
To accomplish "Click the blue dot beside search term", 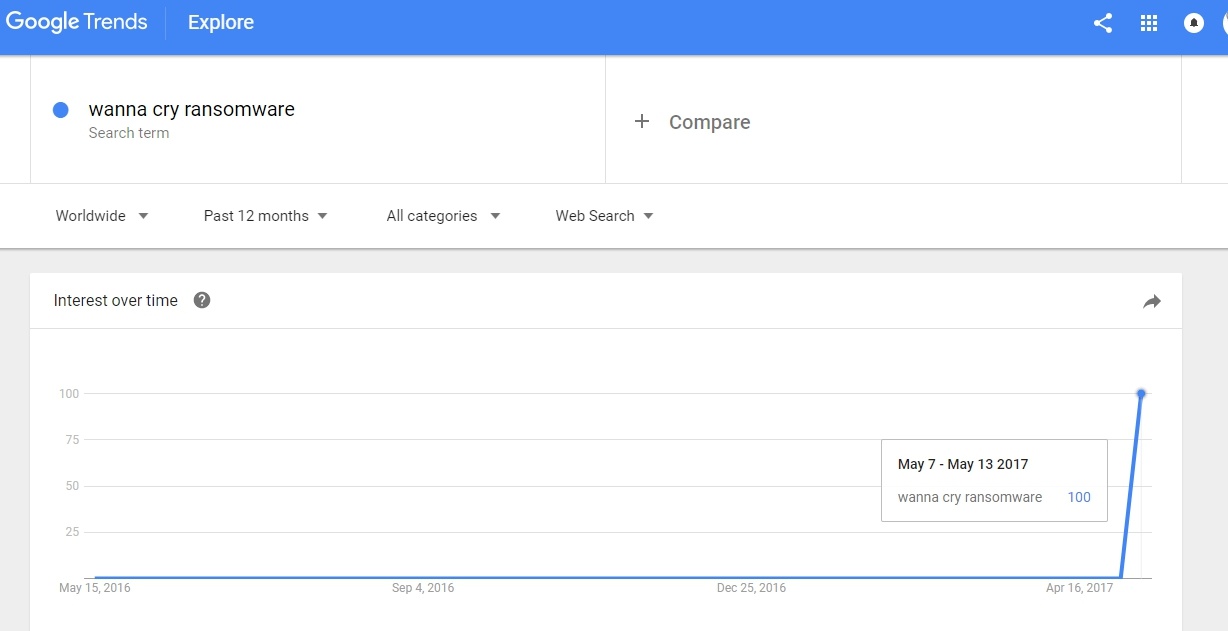I will coord(61,110).
